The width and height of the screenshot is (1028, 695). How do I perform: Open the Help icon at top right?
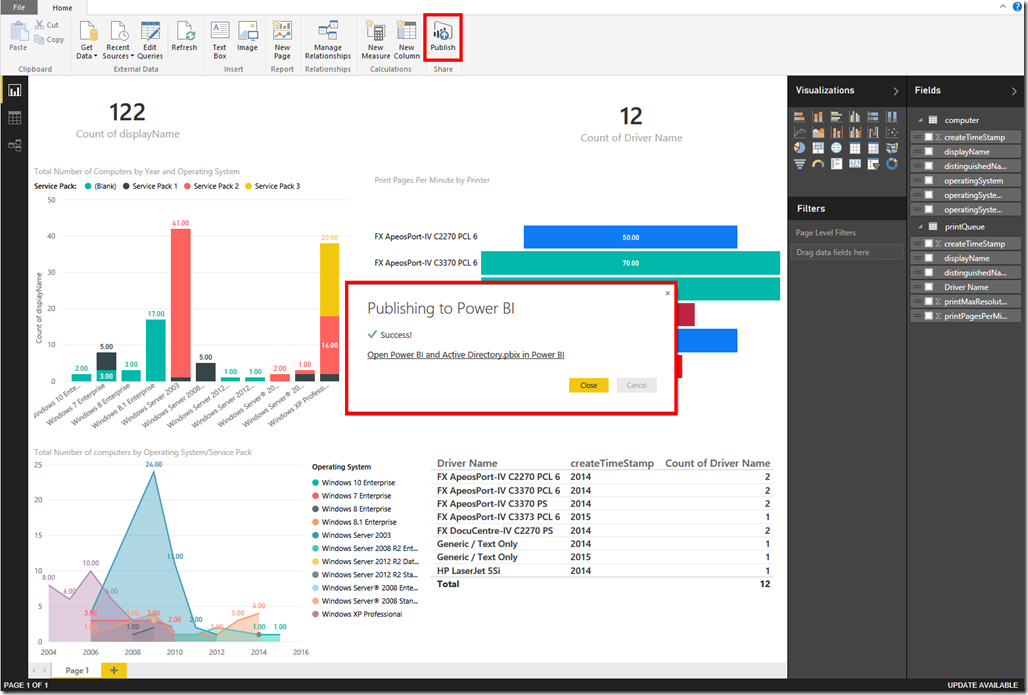tap(1018, 6)
